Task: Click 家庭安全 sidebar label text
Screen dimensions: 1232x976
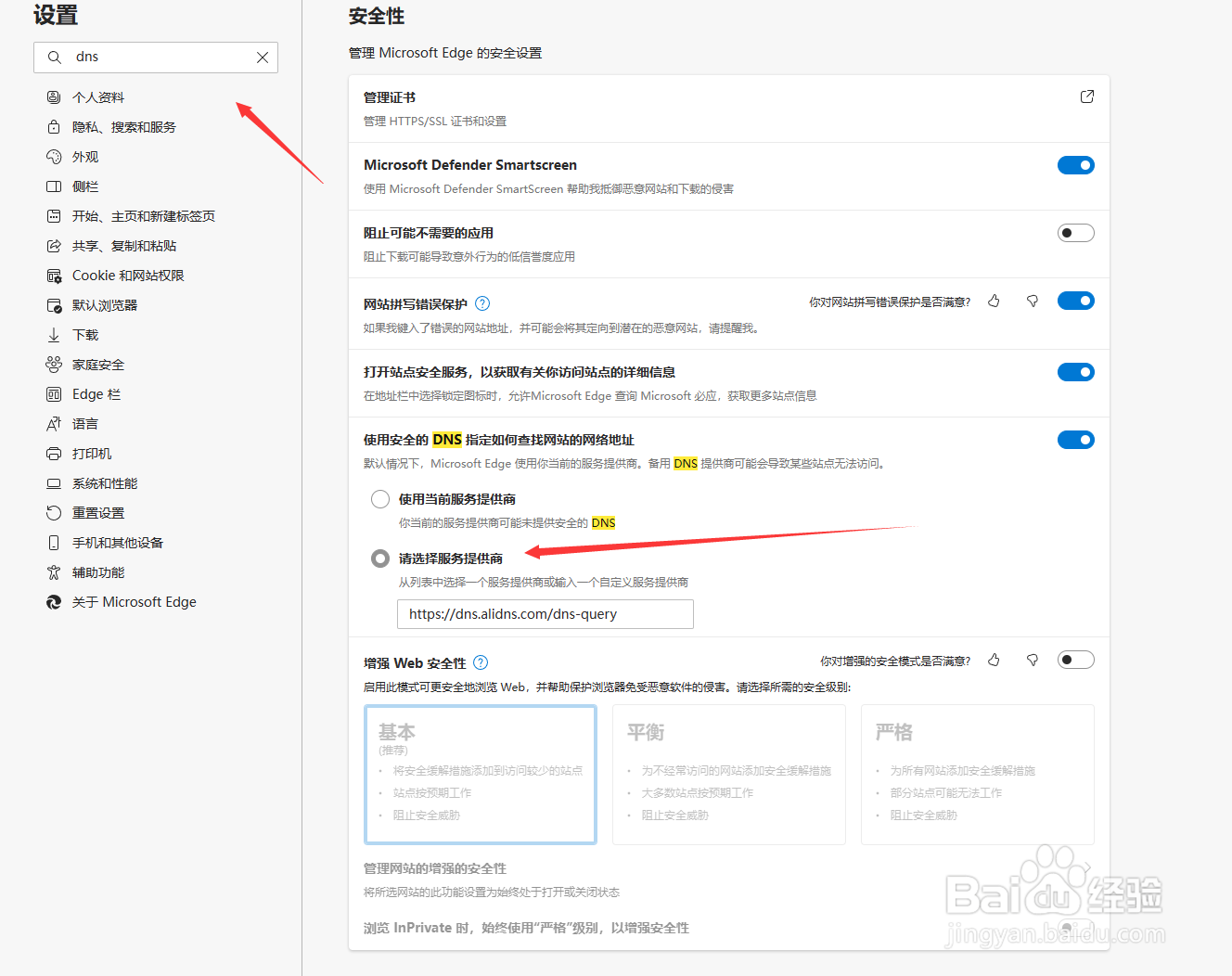Action: click(x=98, y=365)
